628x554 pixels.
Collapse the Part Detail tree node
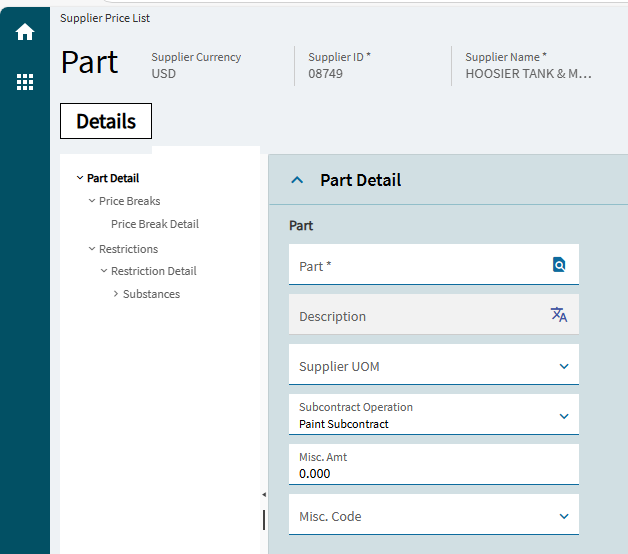point(80,177)
